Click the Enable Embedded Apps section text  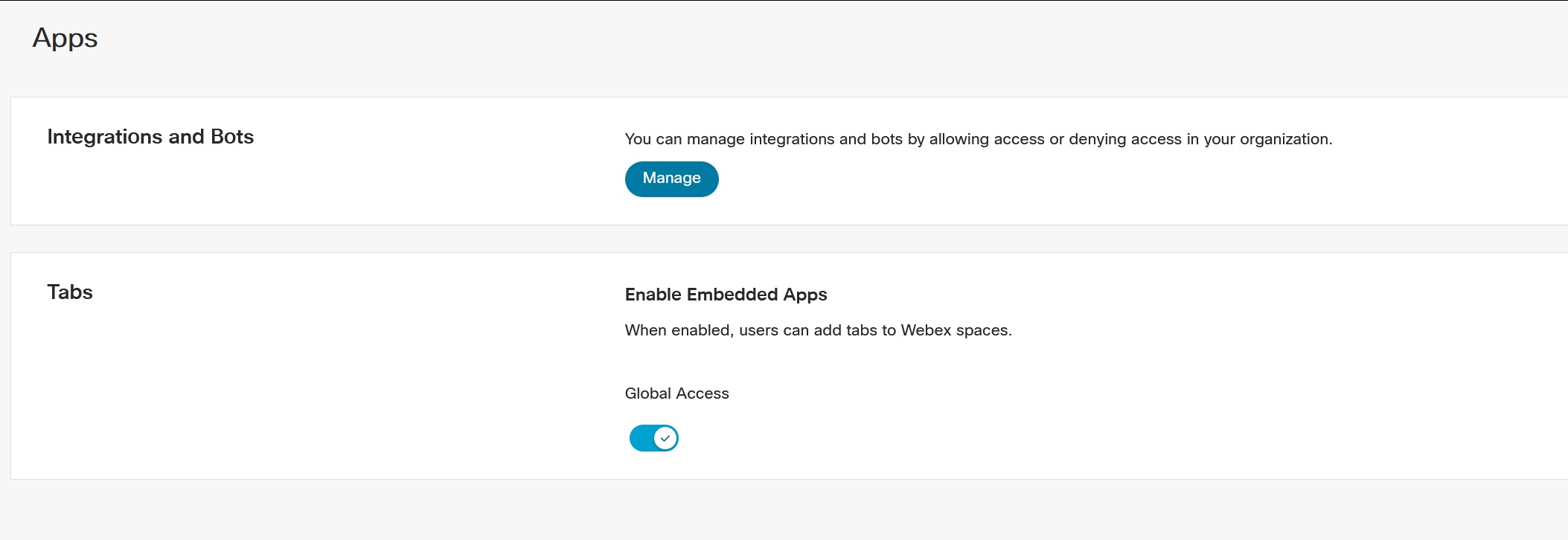click(725, 294)
